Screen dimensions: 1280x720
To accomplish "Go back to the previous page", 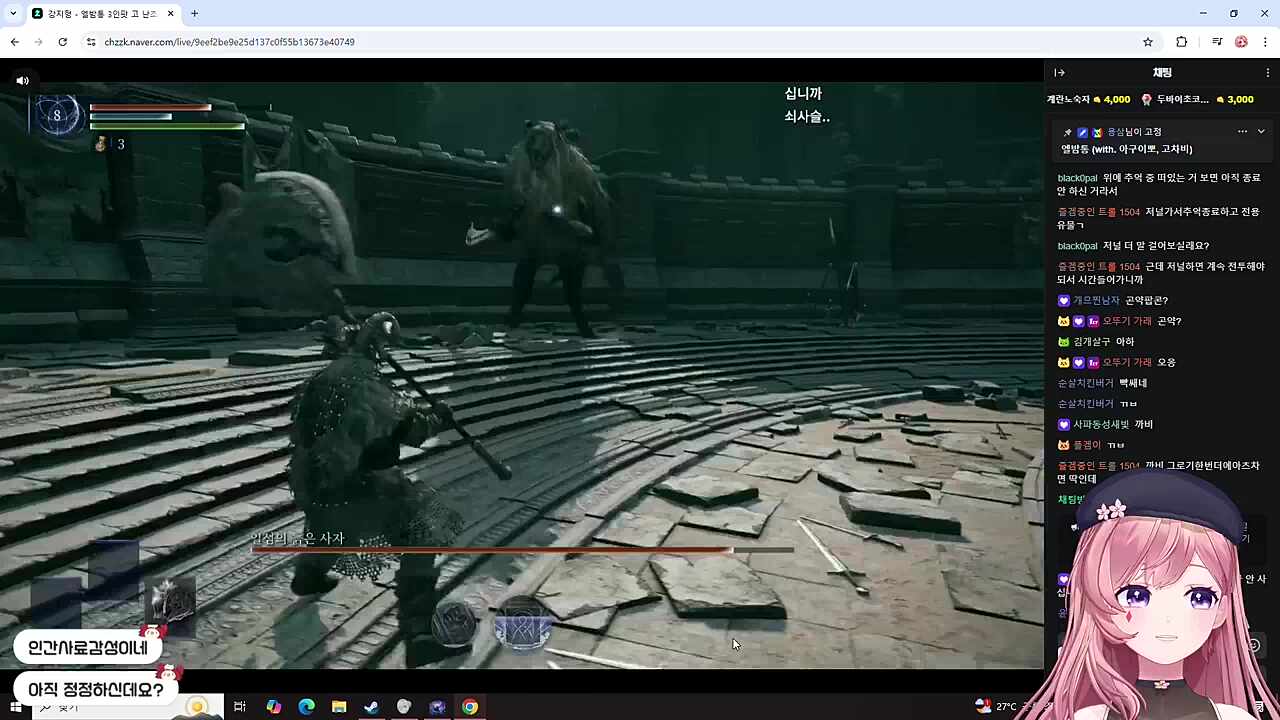I will [15, 42].
